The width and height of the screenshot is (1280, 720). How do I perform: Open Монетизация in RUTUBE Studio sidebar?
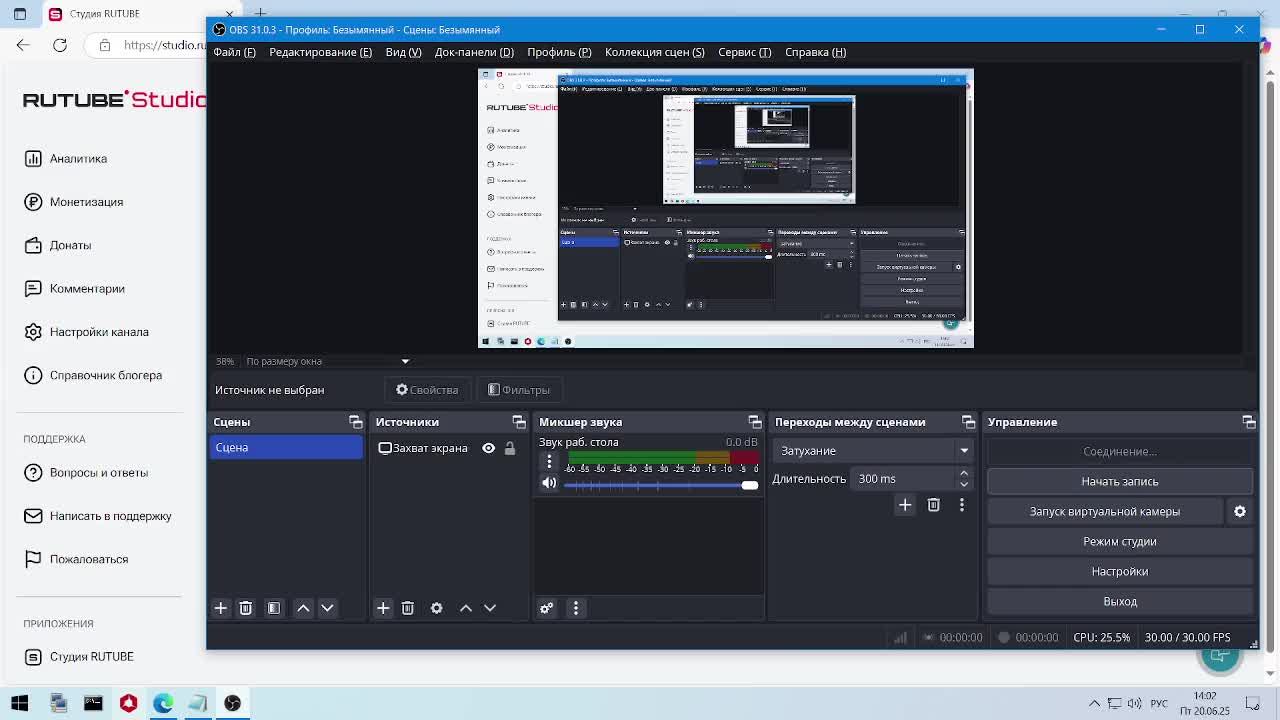click(74, 202)
